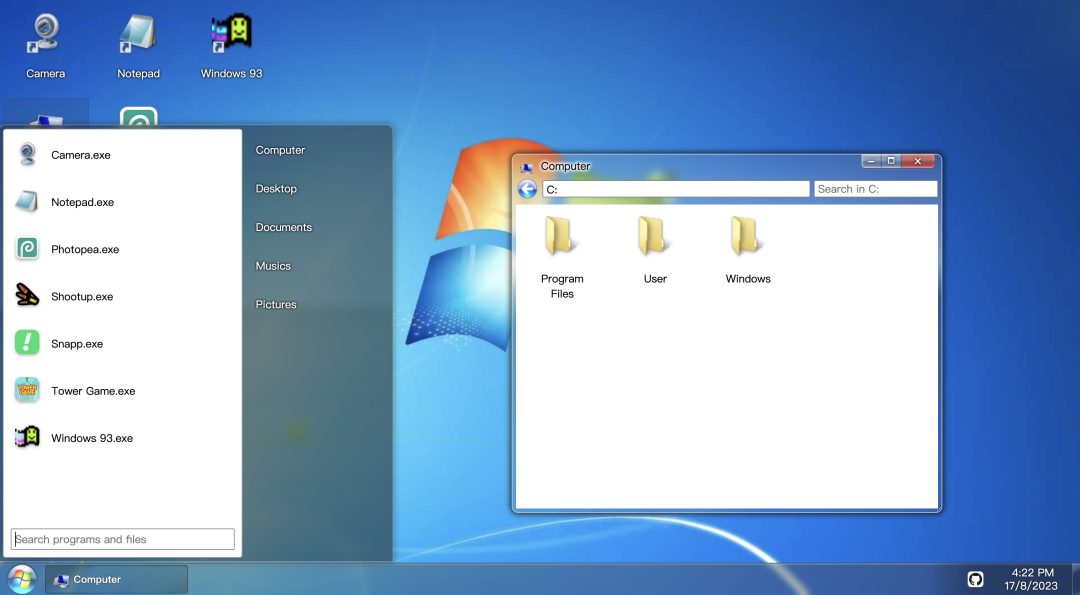Launch Camera.exe from the Start menu

pyautogui.click(x=123, y=155)
